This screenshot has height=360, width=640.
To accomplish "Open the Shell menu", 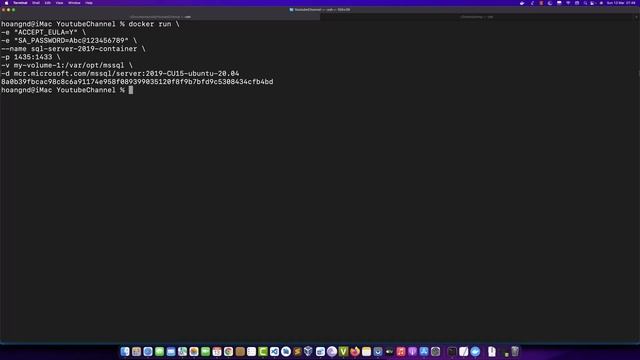I will [x=36, y=3].
